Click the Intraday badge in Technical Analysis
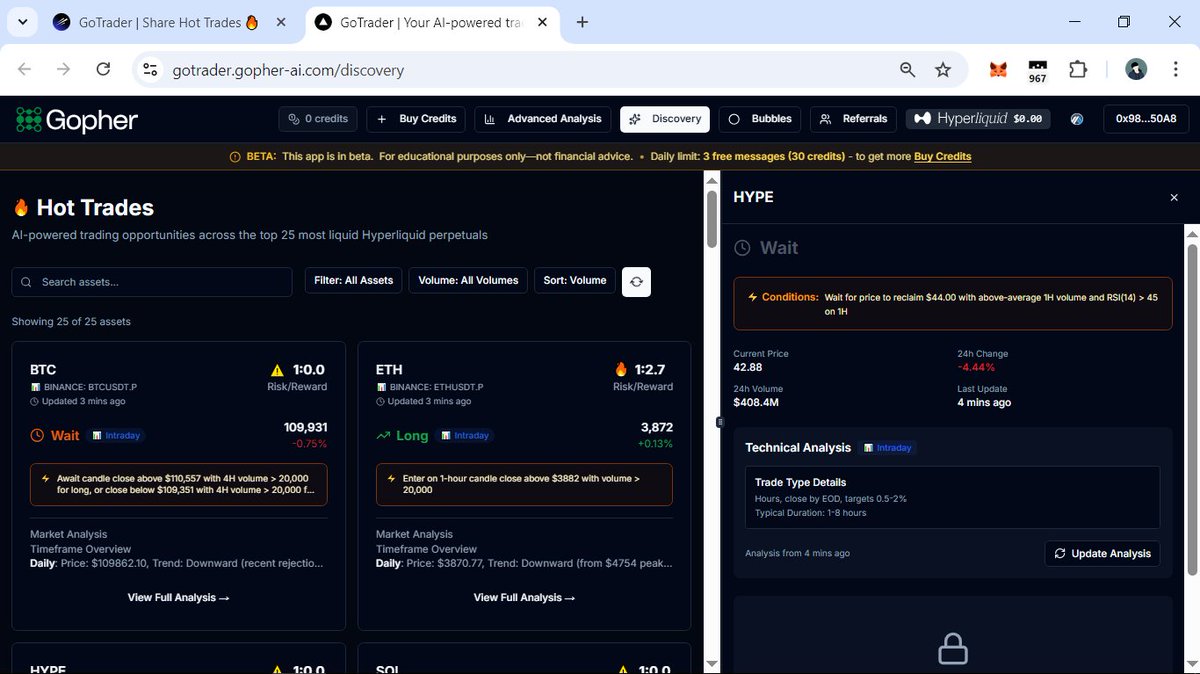 [x=889, y=448]
